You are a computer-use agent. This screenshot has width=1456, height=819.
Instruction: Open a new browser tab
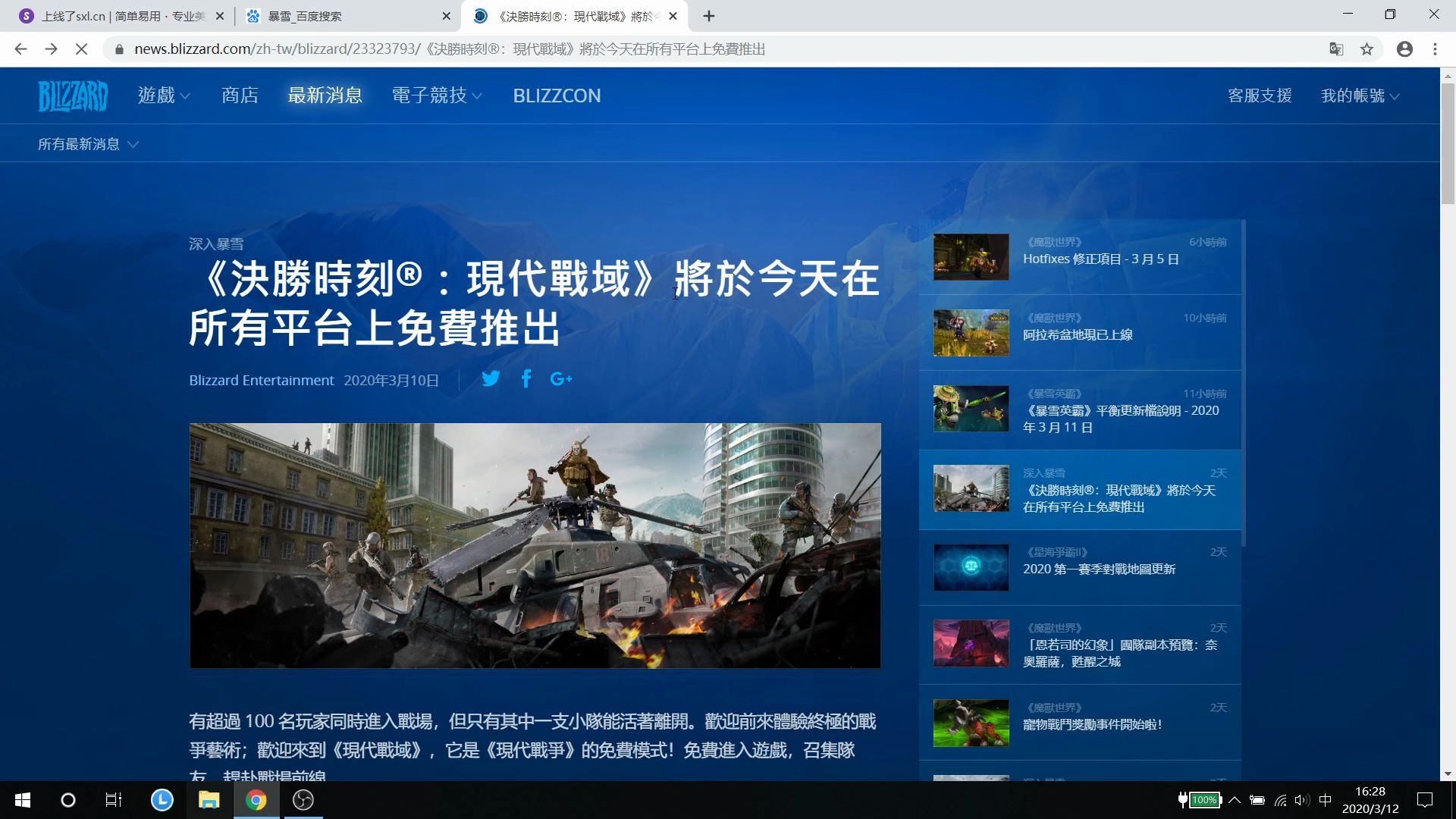[709, 16]
